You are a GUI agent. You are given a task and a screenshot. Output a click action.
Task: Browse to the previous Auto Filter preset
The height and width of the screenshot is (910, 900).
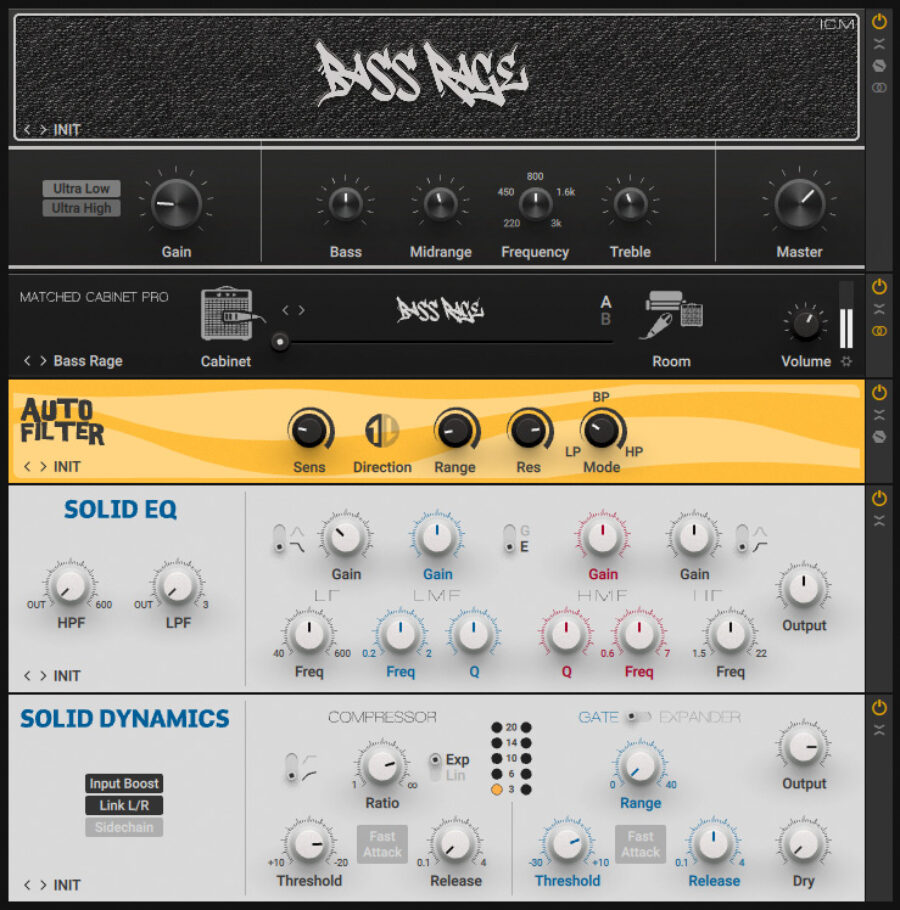(x=28, y=467)
